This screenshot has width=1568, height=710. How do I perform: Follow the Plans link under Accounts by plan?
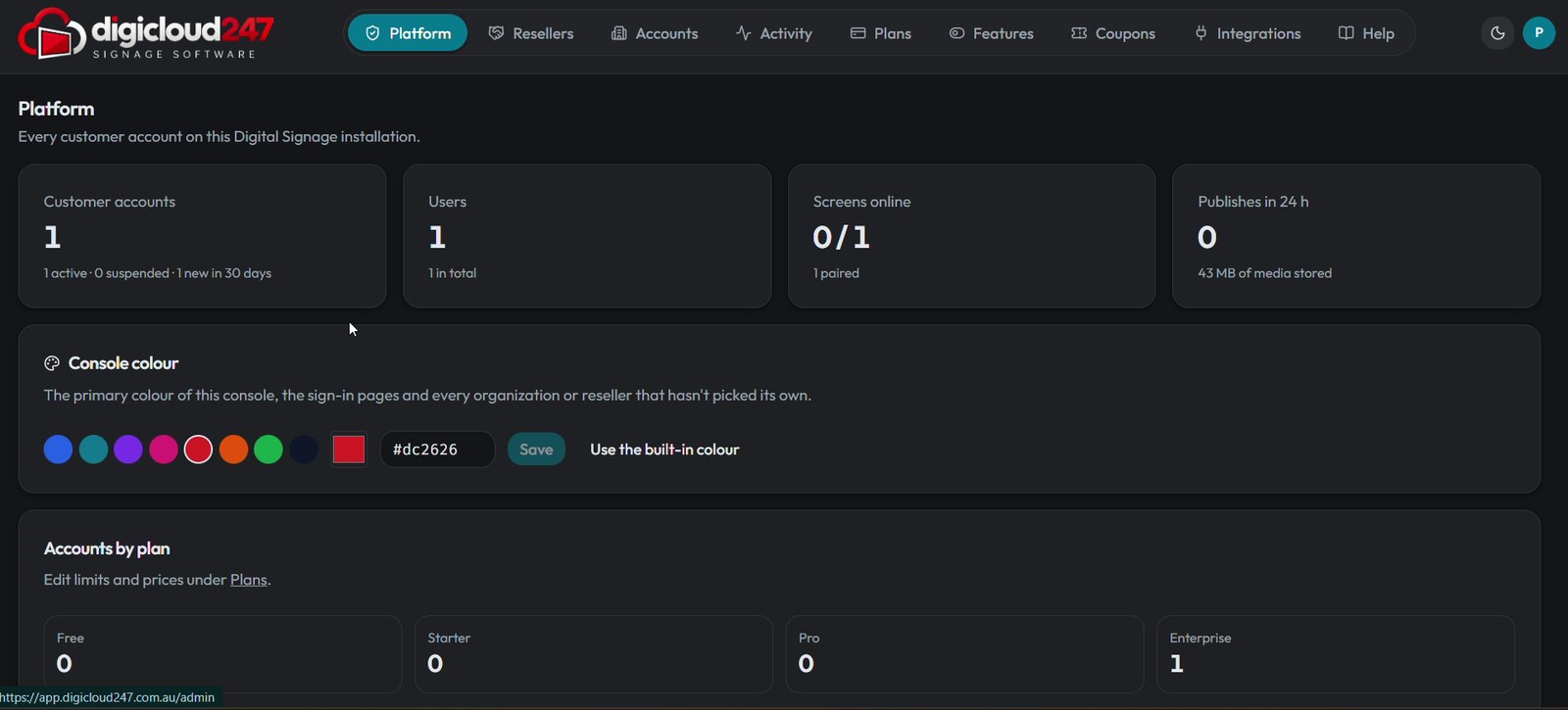pos(249,580)
